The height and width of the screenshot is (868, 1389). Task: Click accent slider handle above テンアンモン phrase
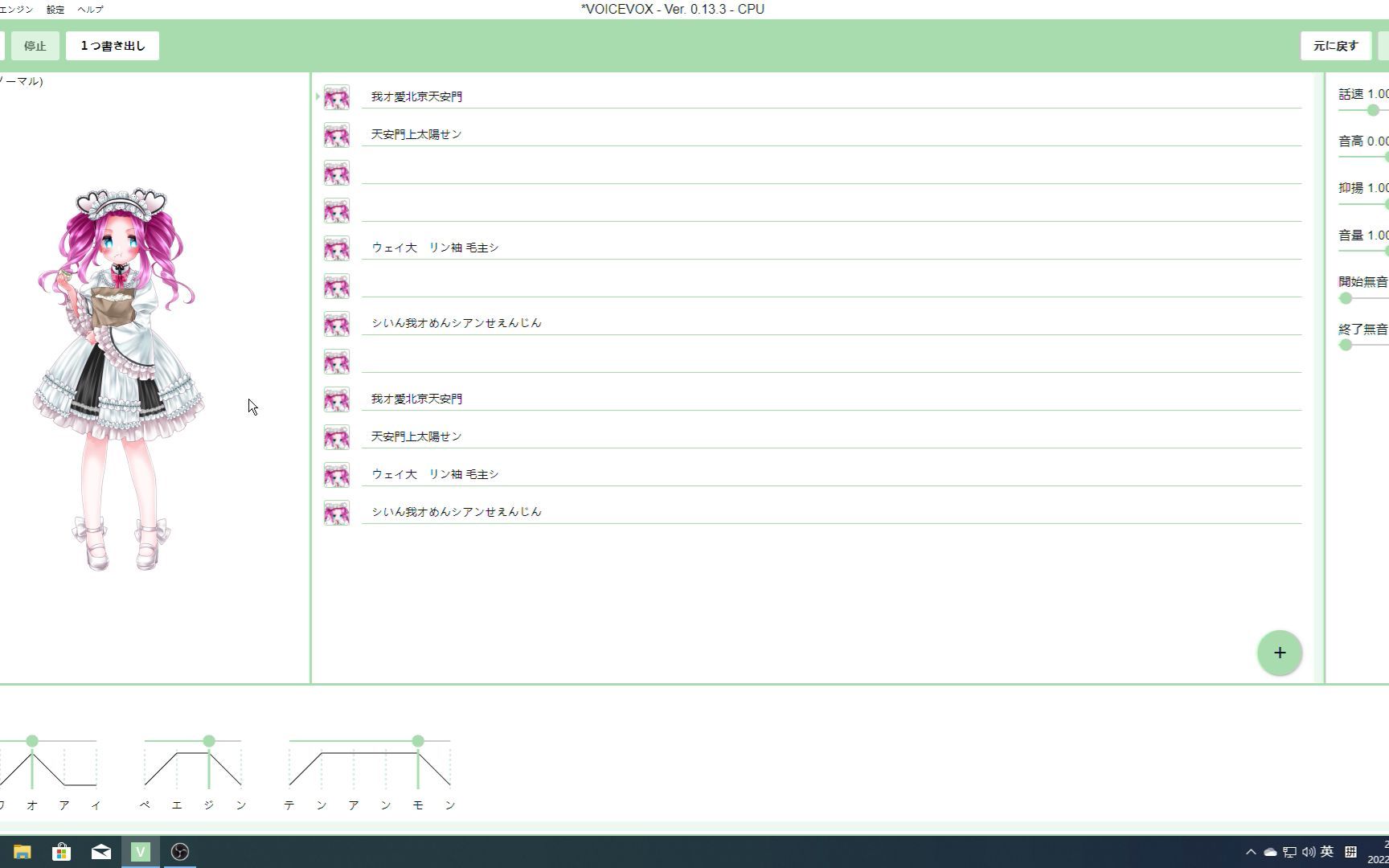click(418, 741)
